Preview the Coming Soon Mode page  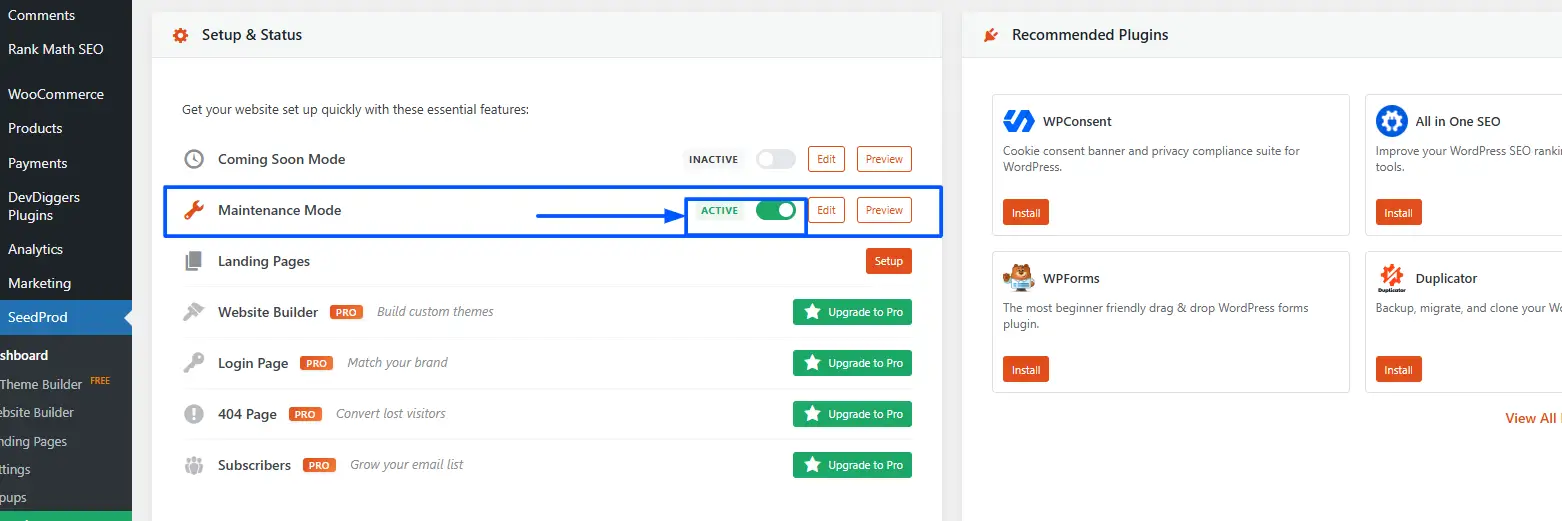tap(884, 159)
